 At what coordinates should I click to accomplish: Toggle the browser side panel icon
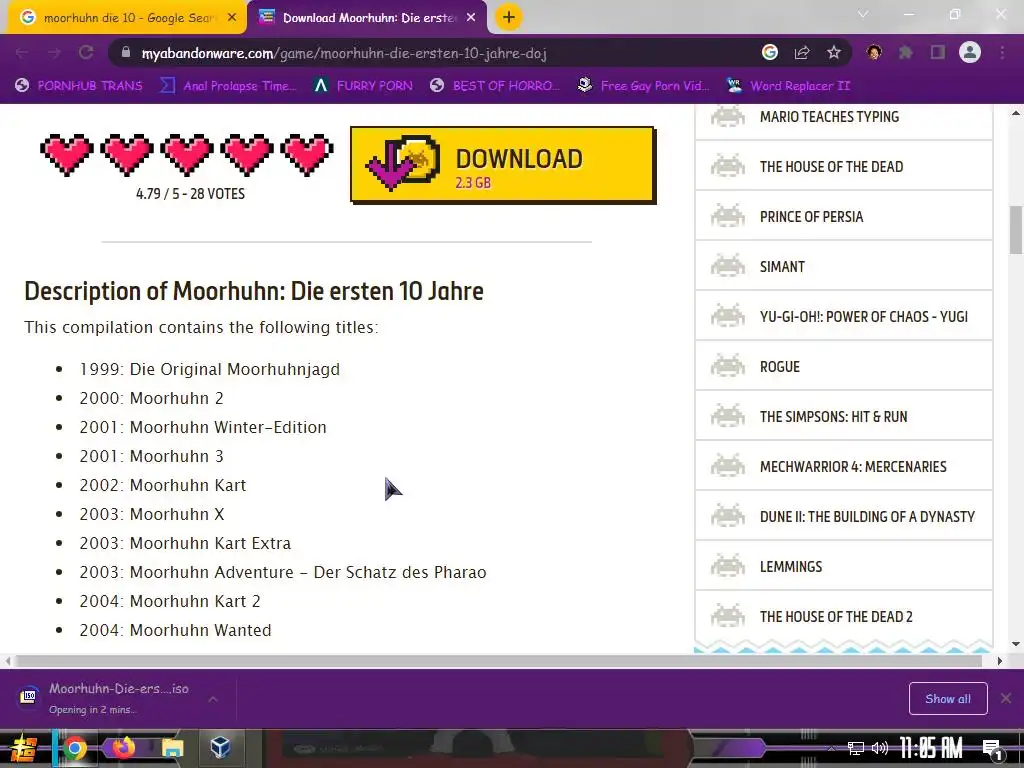click(938, 52)
